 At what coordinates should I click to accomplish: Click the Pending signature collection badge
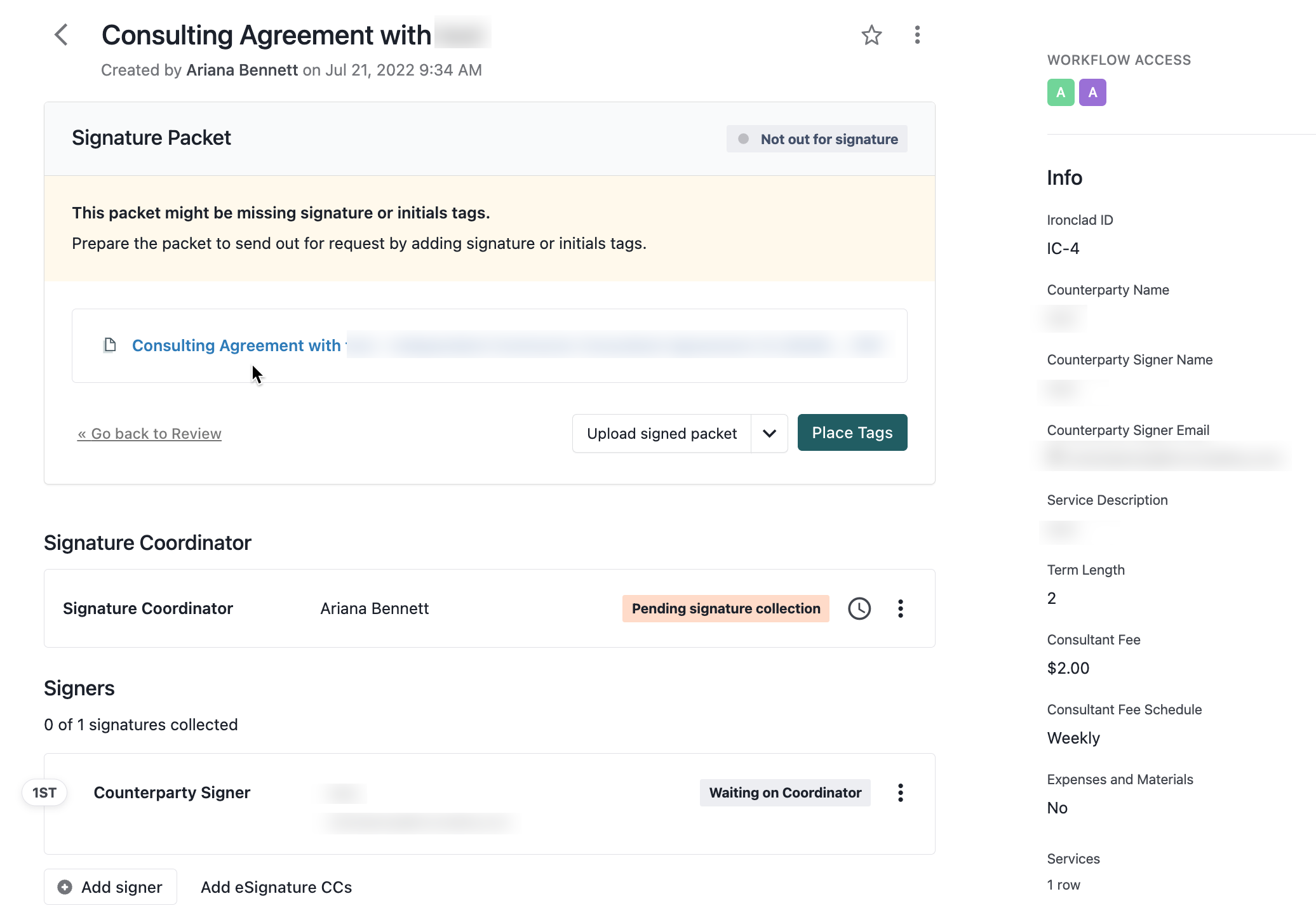[725, 608]
